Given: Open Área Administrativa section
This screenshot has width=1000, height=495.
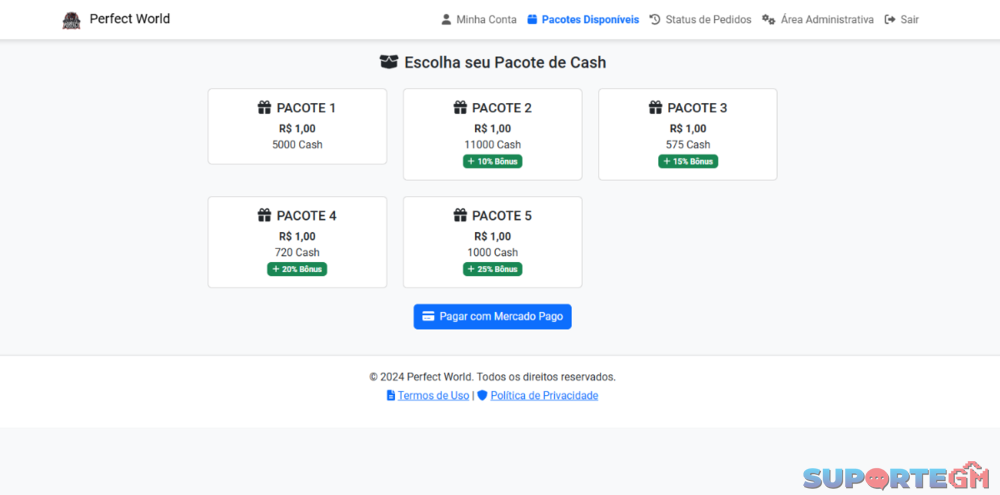Looking at the screenshot, I should click(826, 20).
